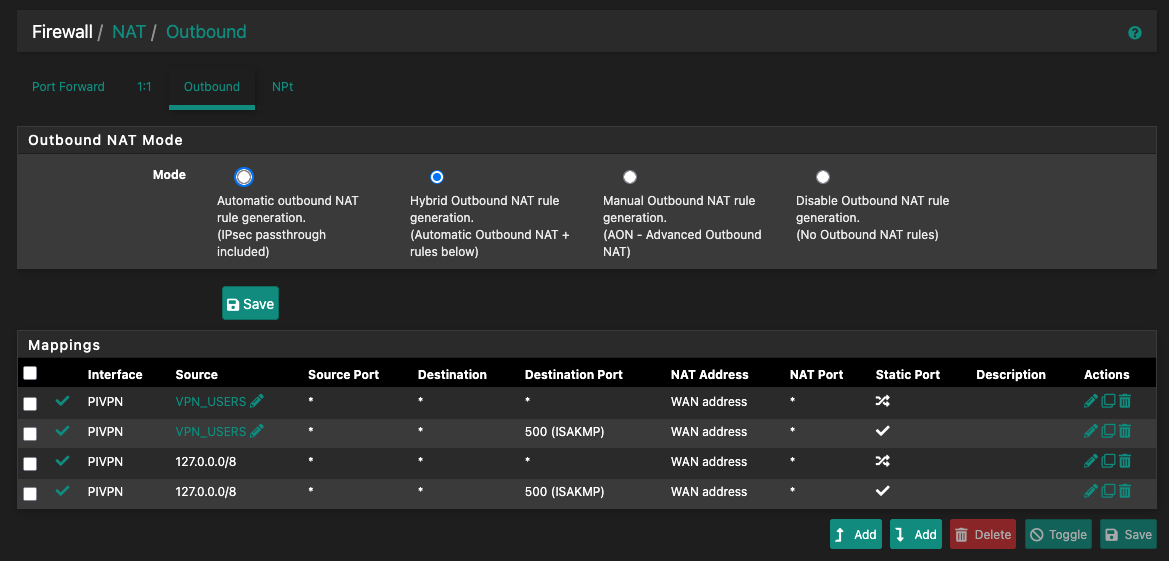Click the Static Port column header

tap(908, 374)
